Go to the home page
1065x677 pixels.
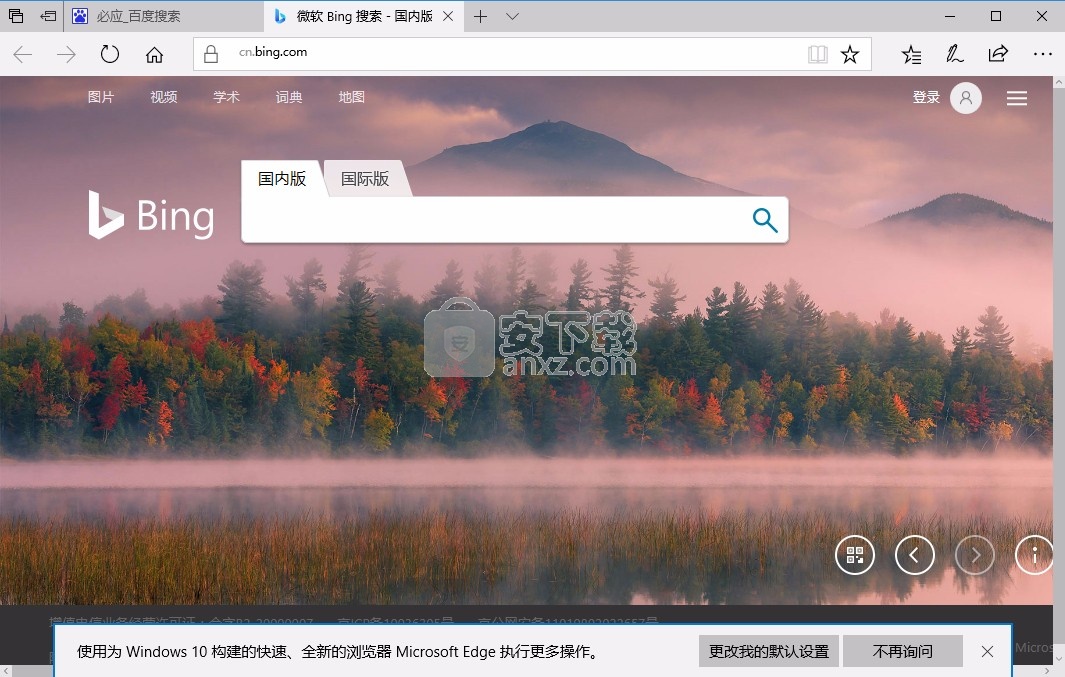coord(155,54)
